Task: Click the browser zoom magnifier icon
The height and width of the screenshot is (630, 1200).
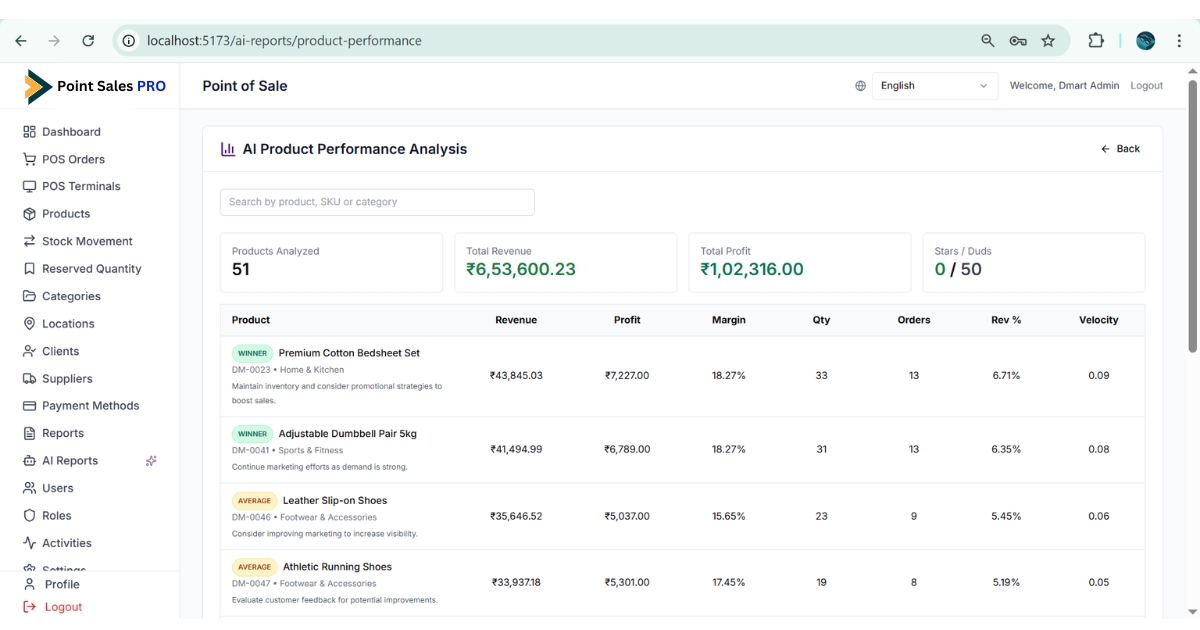Action: [988, 41]
